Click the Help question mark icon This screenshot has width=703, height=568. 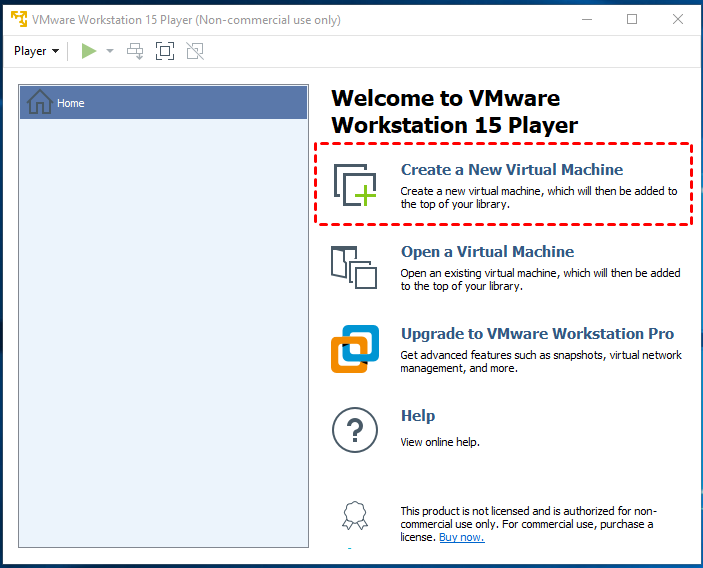pos(355,430)
